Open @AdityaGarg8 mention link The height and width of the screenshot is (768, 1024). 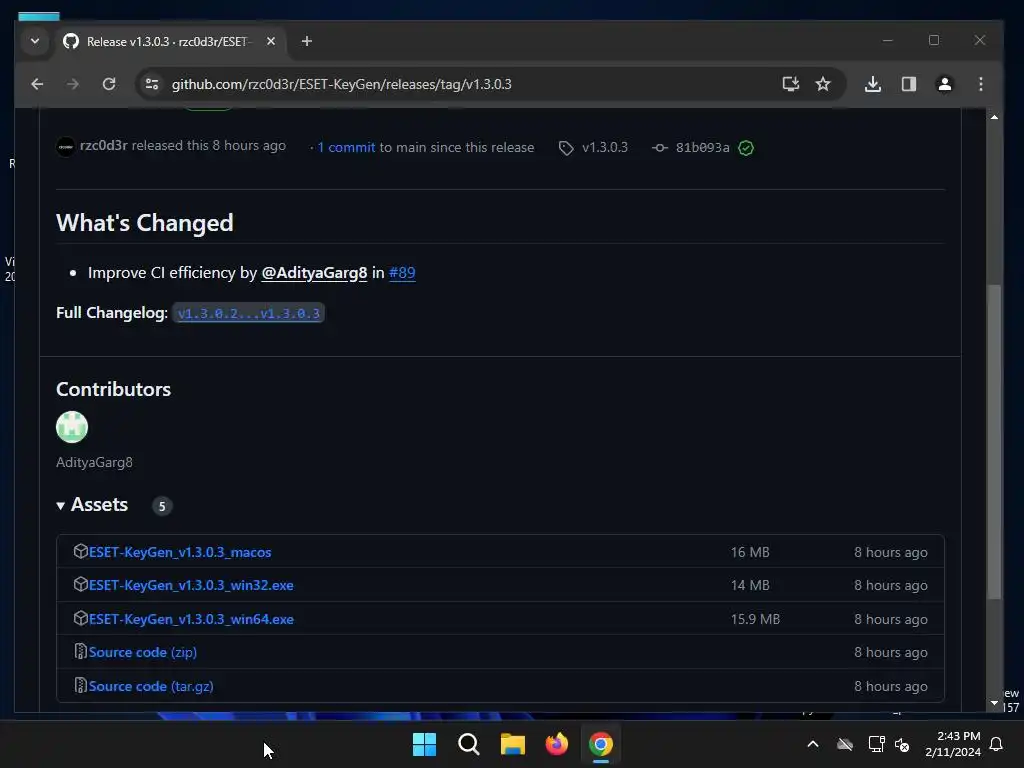click(x=314, y=273)
